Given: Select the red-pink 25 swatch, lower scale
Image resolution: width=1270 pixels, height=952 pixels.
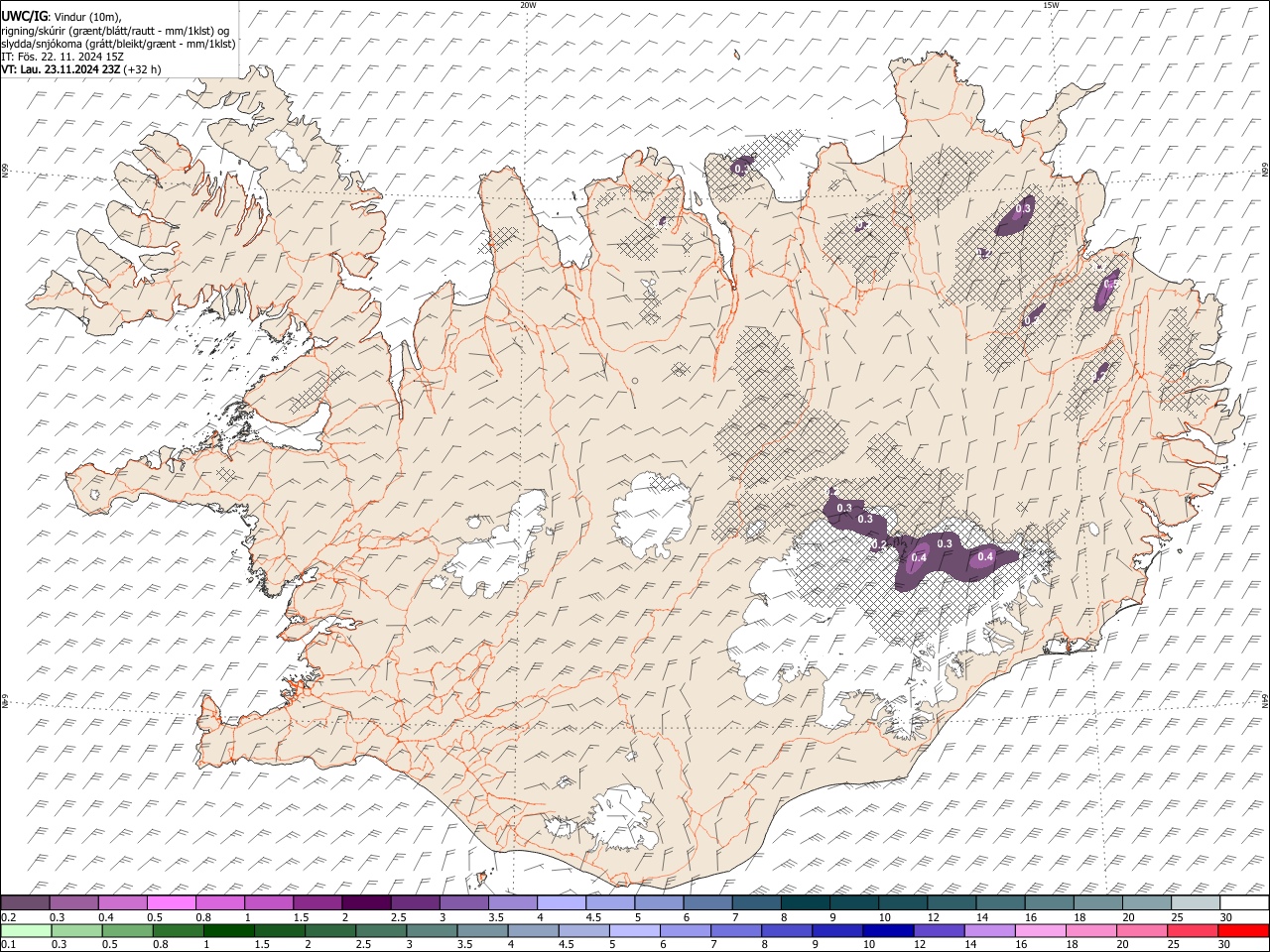Looking at the screenshot, I should 1192,930.
